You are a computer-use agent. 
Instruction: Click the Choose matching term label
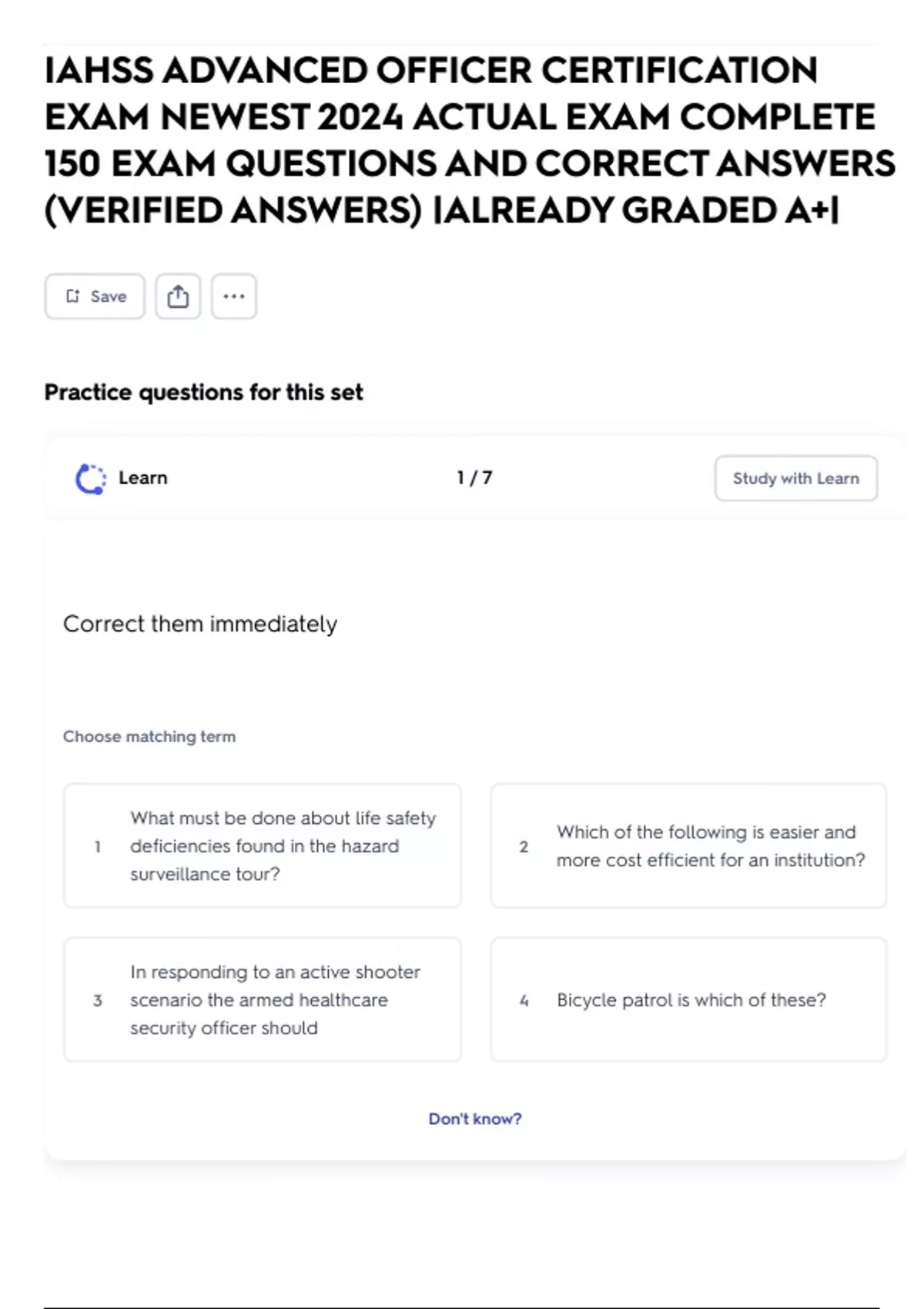149,737
